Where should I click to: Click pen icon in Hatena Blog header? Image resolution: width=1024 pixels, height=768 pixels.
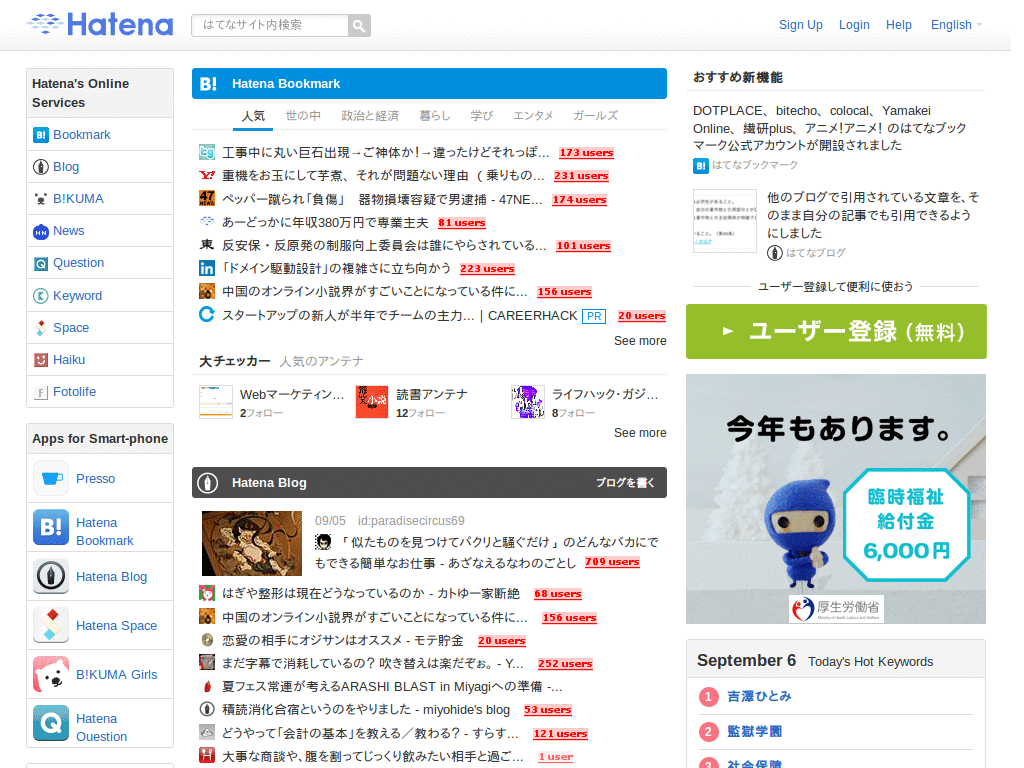(208, 483)
